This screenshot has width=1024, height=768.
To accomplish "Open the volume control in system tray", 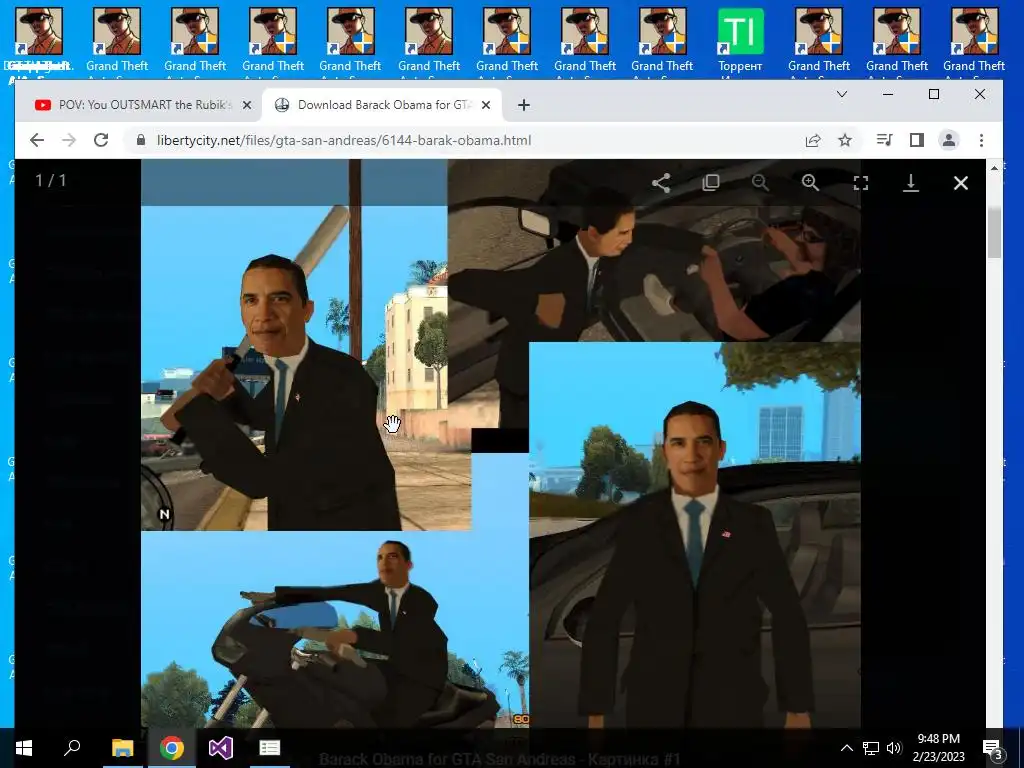I will (x=894, y=748).
